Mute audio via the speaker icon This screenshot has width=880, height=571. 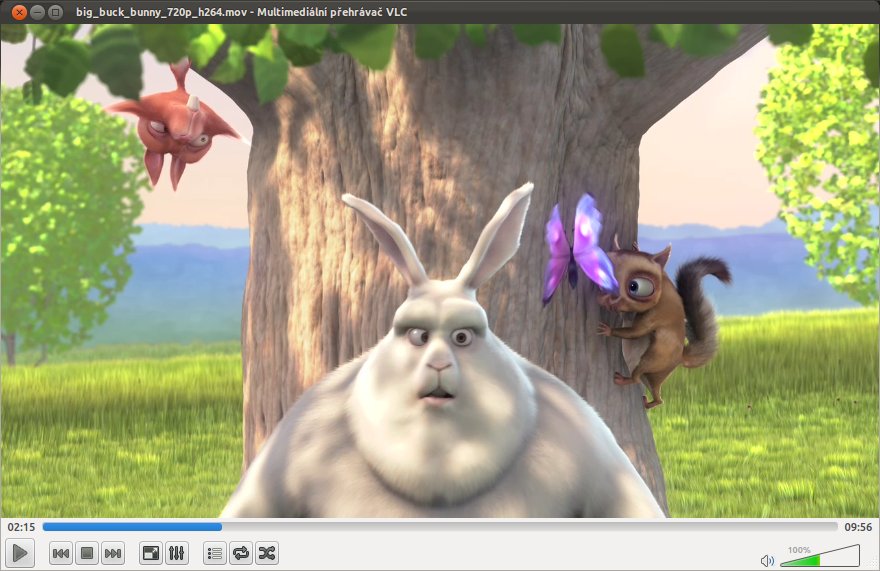(x=767, y=560)
